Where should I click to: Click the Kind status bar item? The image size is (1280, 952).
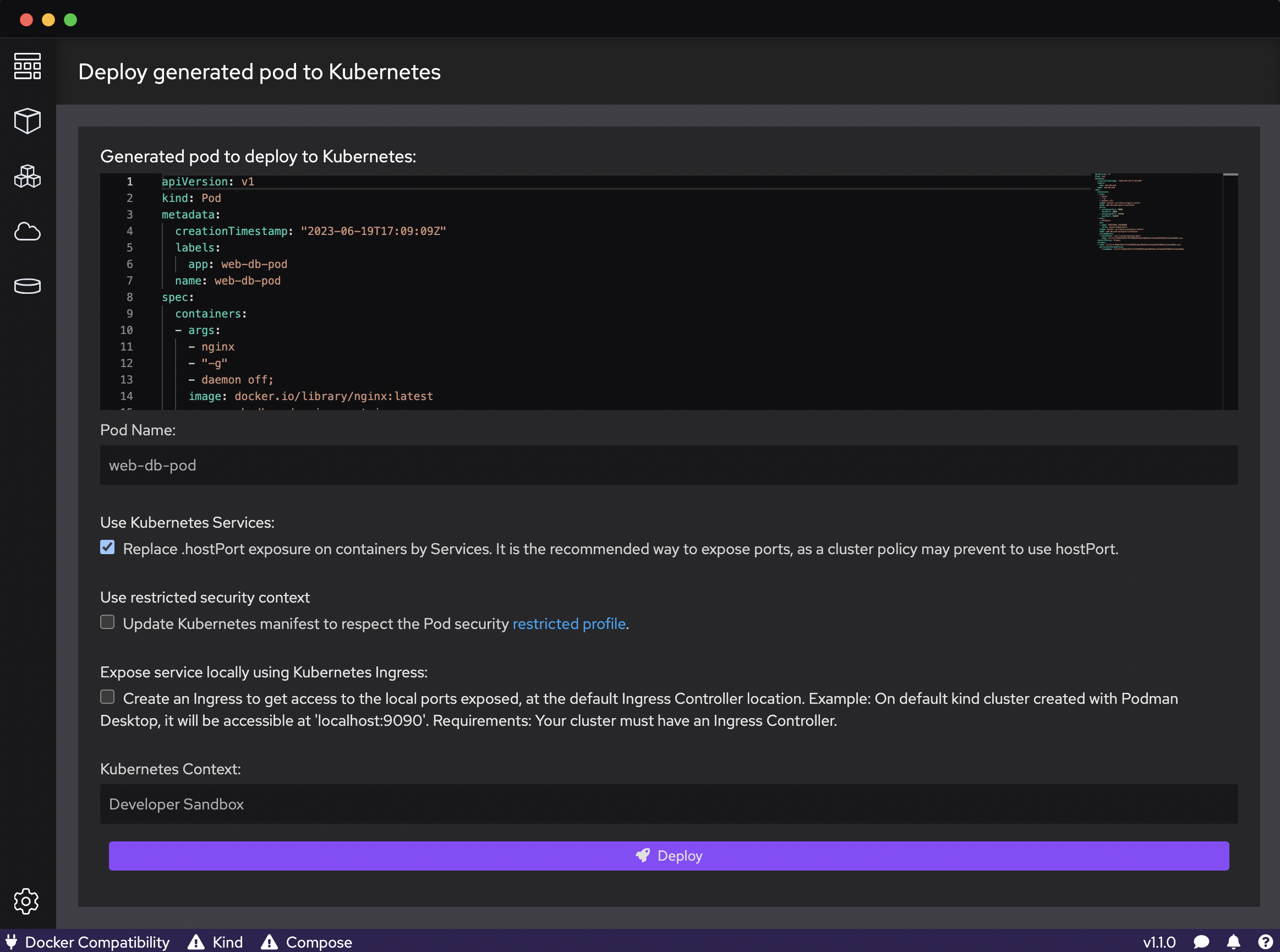click(215, 943)
